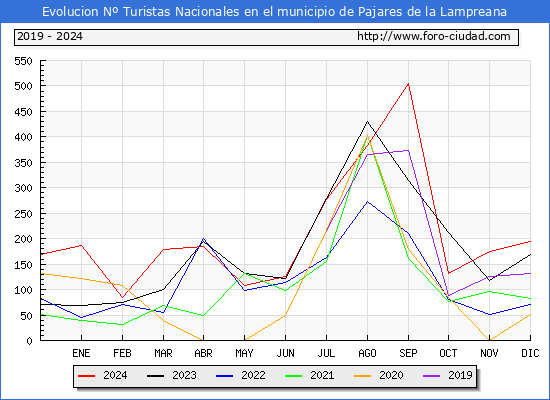Click the 500 y-axis value
The width and height of the screenshot is (550, 400).
pos(24,86)
